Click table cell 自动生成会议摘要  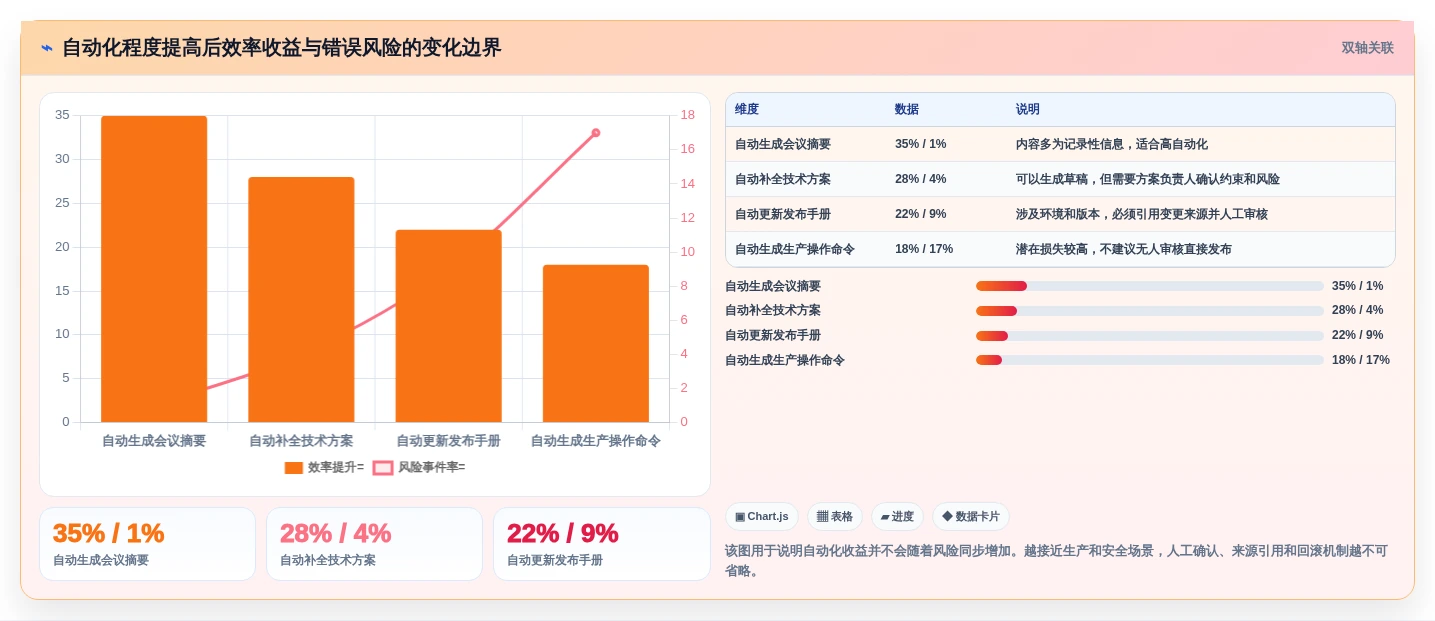click(783, 144)
